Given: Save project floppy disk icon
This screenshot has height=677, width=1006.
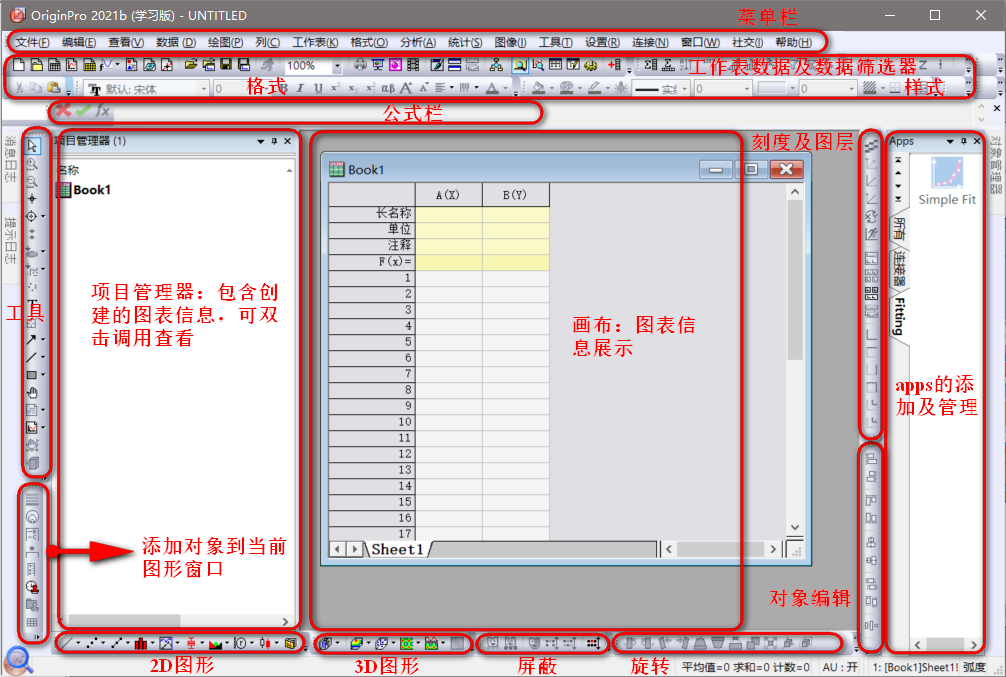Looking at the screenshot, I should (x=226, y=65).
